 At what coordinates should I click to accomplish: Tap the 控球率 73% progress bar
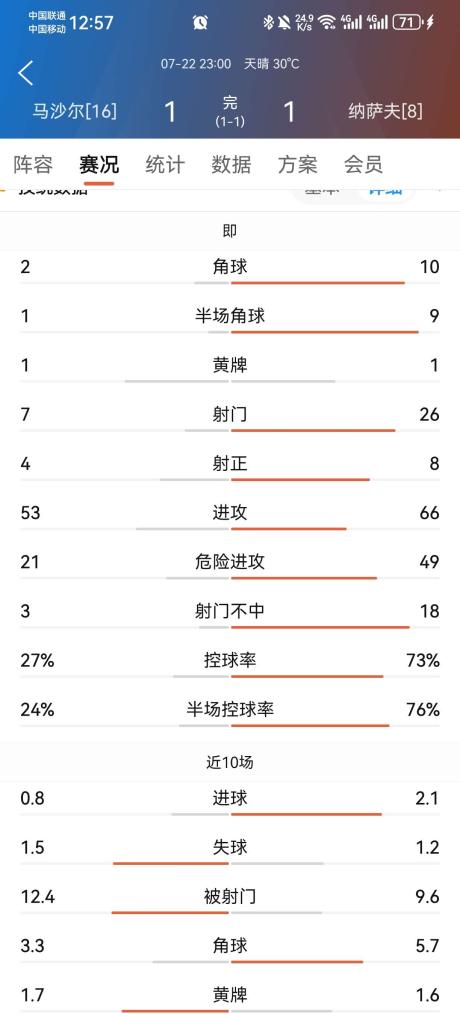[307, 676]
